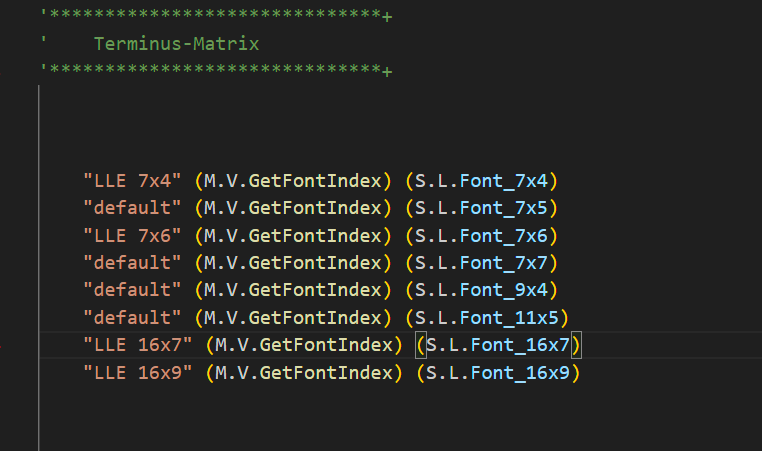Click the top asterisk comment line
Viewport: 762px width, 451px height.
[215, 16]
